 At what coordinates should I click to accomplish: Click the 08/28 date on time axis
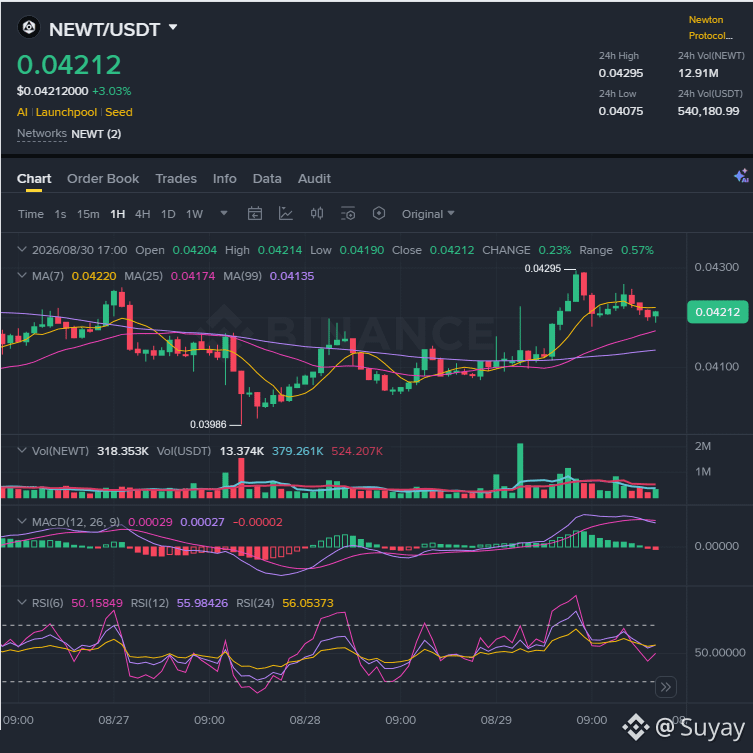click(x=304, y=720)
